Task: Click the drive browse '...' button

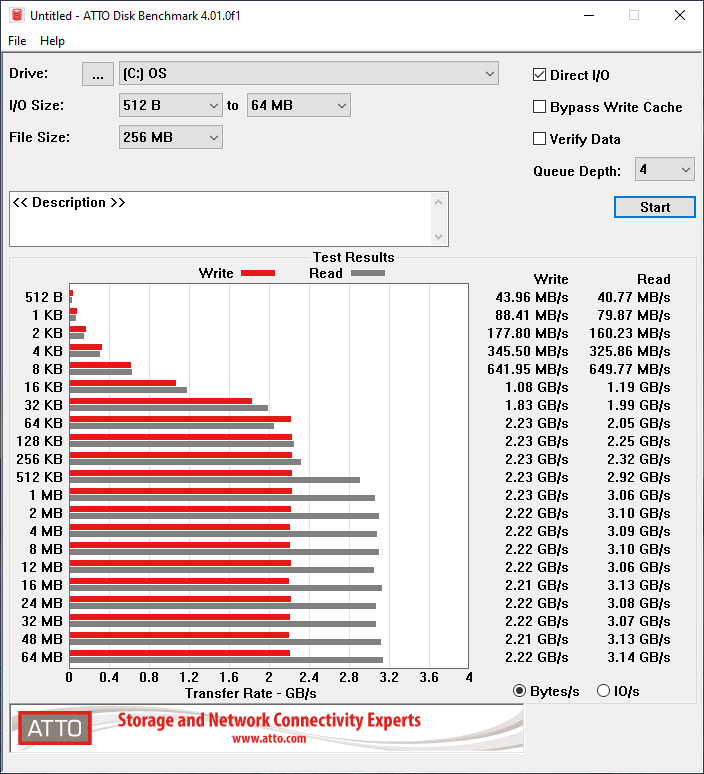Action: (x=98, y=74)
